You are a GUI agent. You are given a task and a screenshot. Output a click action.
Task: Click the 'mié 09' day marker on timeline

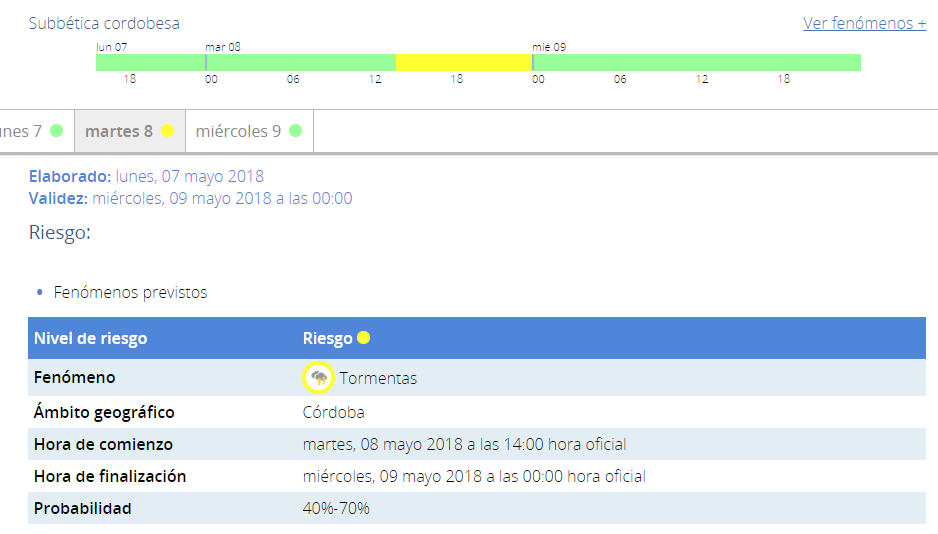point(549,47)
